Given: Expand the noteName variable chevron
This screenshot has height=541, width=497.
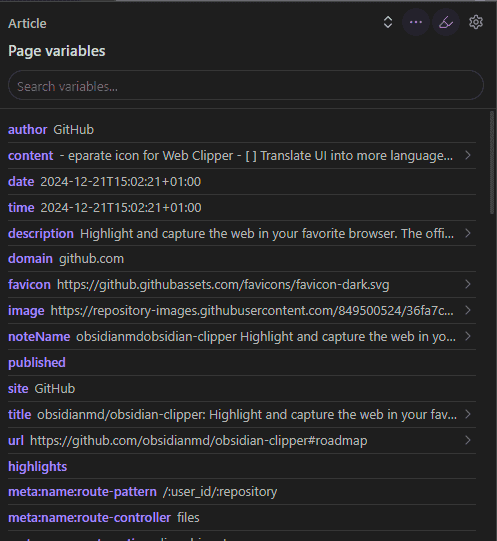Looking at the screenshot, I should (468, 336).
